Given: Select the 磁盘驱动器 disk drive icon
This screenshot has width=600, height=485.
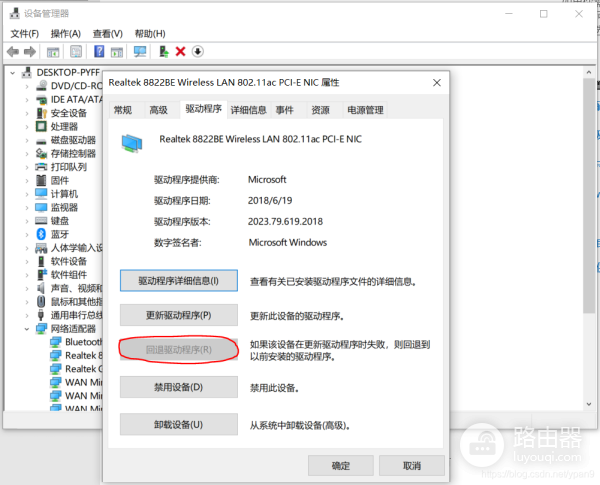Looking at the screenshot, I should pos(41,140).
